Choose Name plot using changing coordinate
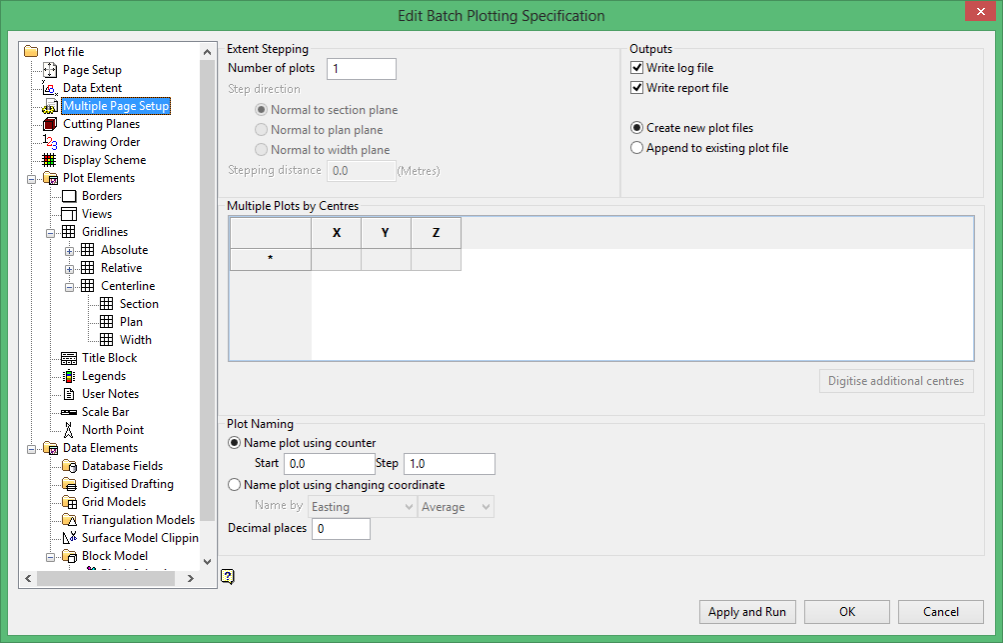This screenshot has width=1003, height=643. tap(235, 485)
